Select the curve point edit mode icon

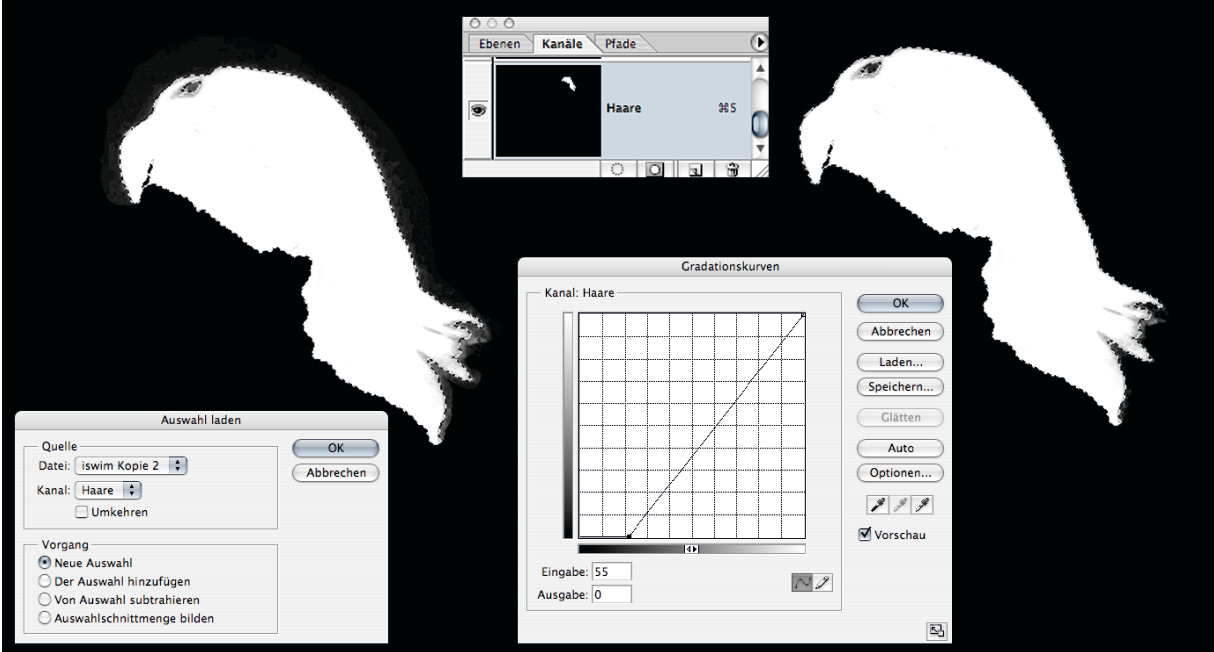point(801,582)
